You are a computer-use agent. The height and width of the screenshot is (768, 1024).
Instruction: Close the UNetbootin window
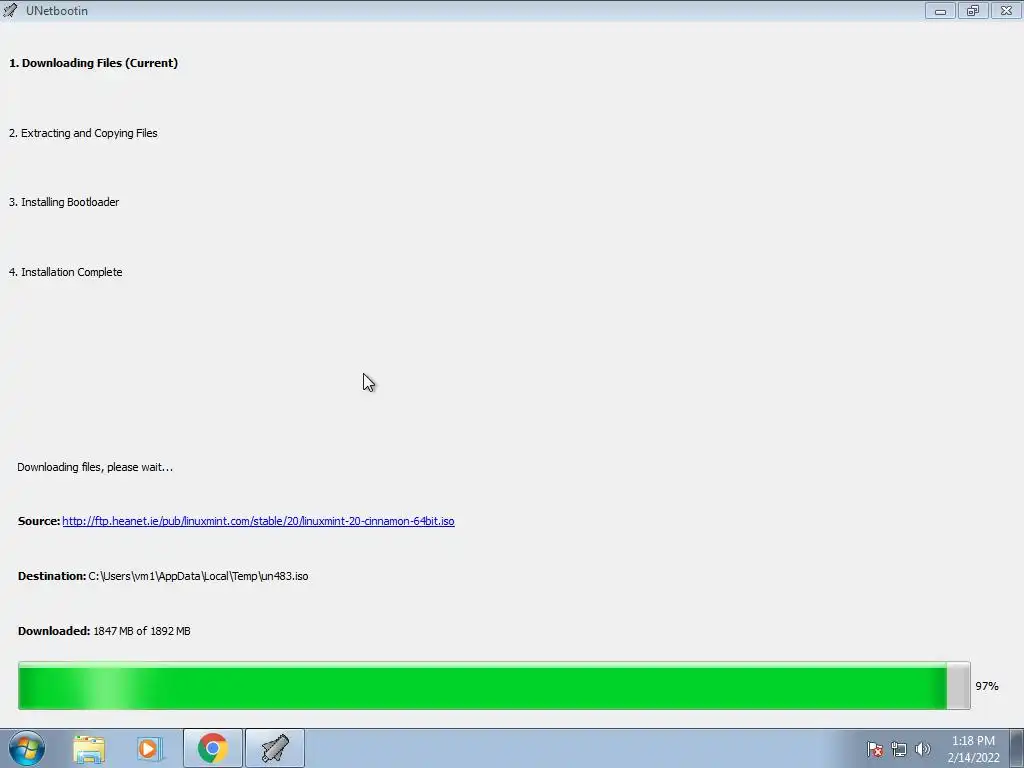(x=1006, y=10)
